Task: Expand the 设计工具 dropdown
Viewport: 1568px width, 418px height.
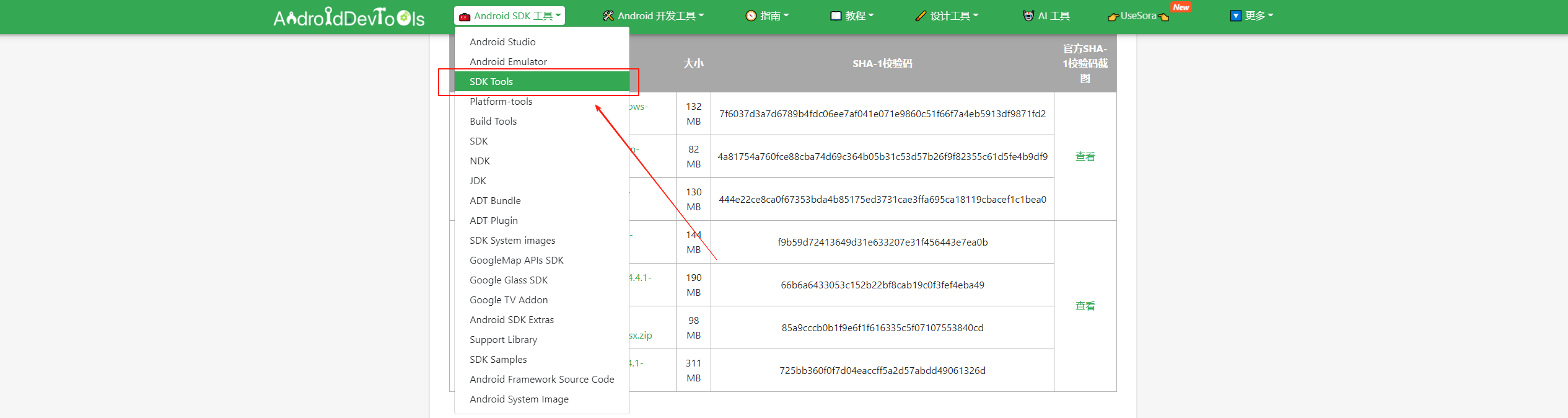Action: pos(947,16)
